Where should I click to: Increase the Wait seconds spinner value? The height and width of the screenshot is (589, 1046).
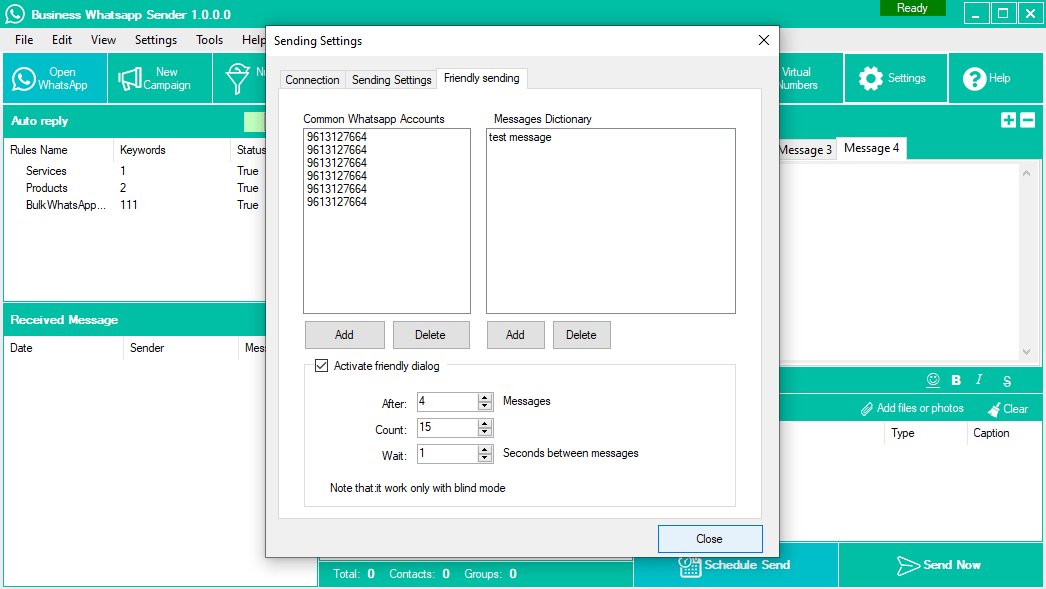[485, 449]
